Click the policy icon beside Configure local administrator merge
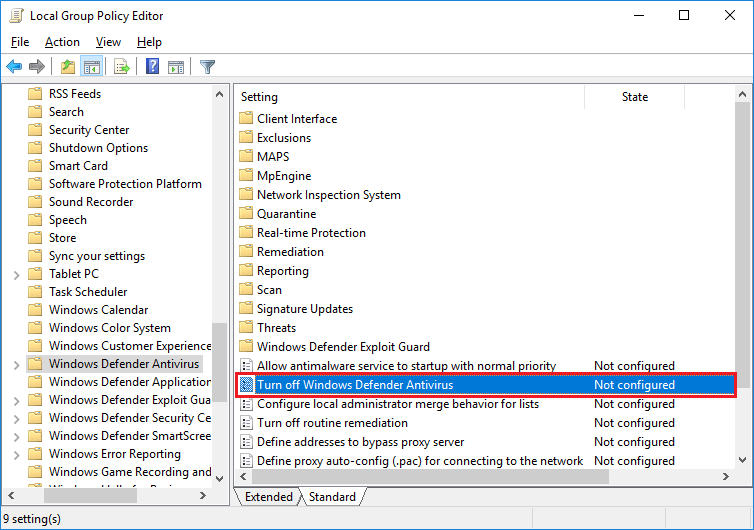This screenshot has height=530, width=754. tap(246, 404)
